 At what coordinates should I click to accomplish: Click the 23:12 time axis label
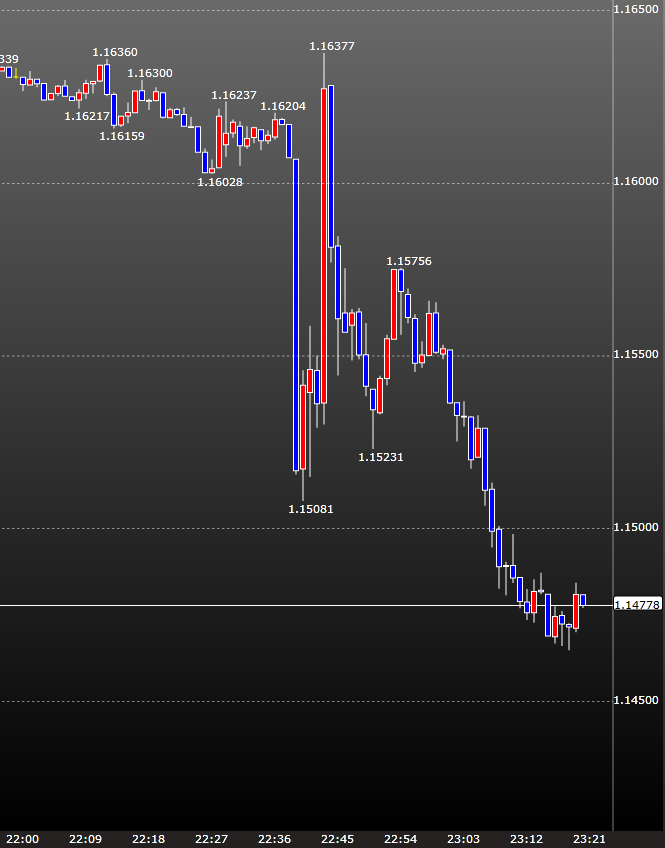click(x=527, y=839)
